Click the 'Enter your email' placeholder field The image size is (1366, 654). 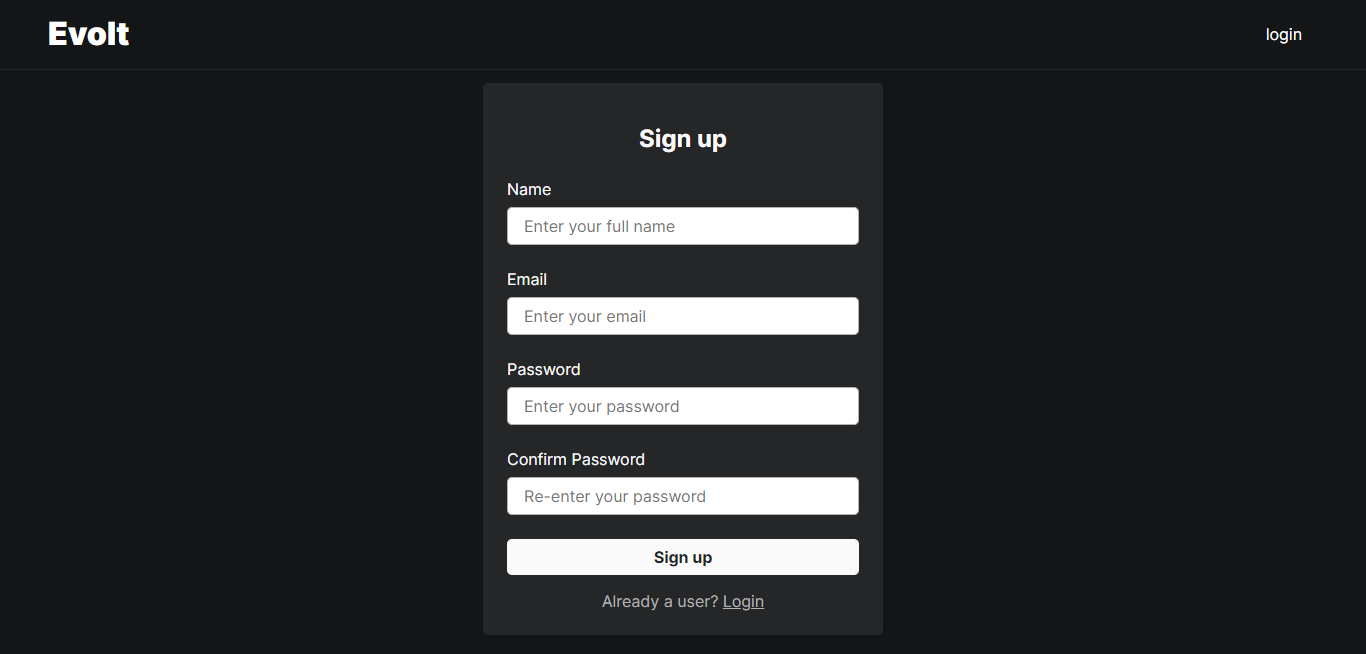683,316
